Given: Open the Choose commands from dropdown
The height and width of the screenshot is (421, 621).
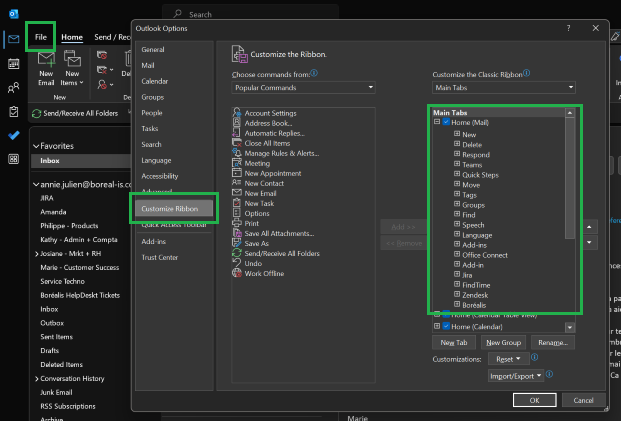Looking at the screenshot, I should point(303,88).
